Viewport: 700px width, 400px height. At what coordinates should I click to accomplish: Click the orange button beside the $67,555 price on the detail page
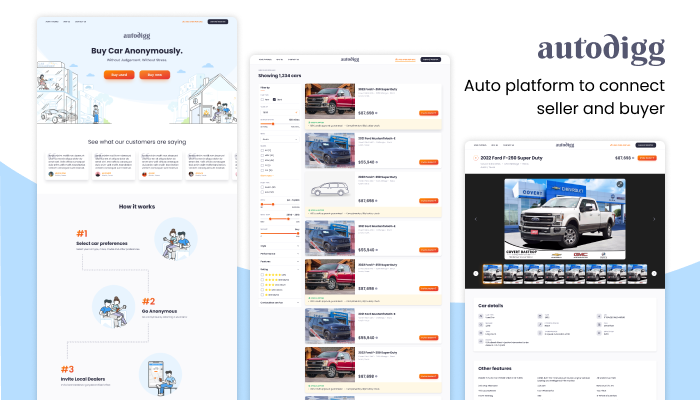click(647, 158)
